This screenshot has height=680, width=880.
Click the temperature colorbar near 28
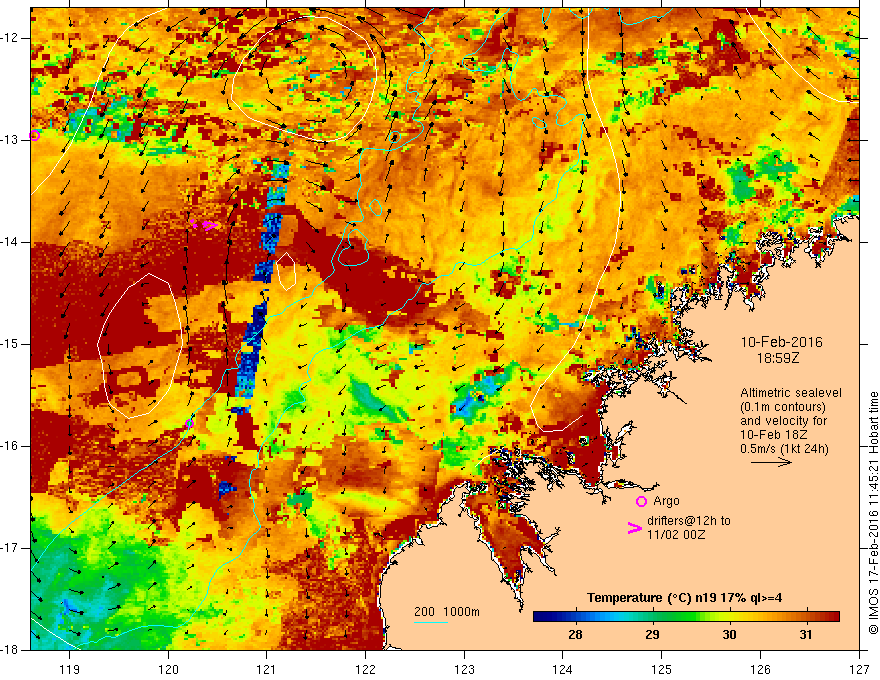[x=575, y=617]
